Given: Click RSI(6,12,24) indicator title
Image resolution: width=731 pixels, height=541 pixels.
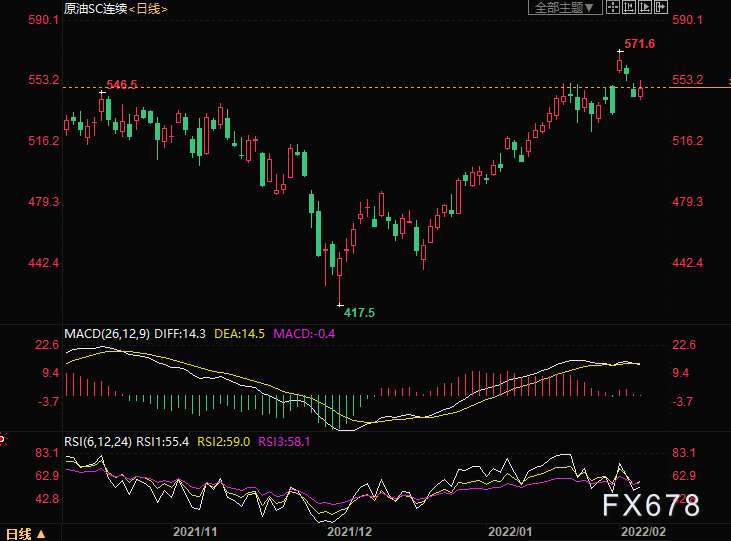Looking at the screenshot, I should coord(98,441).
